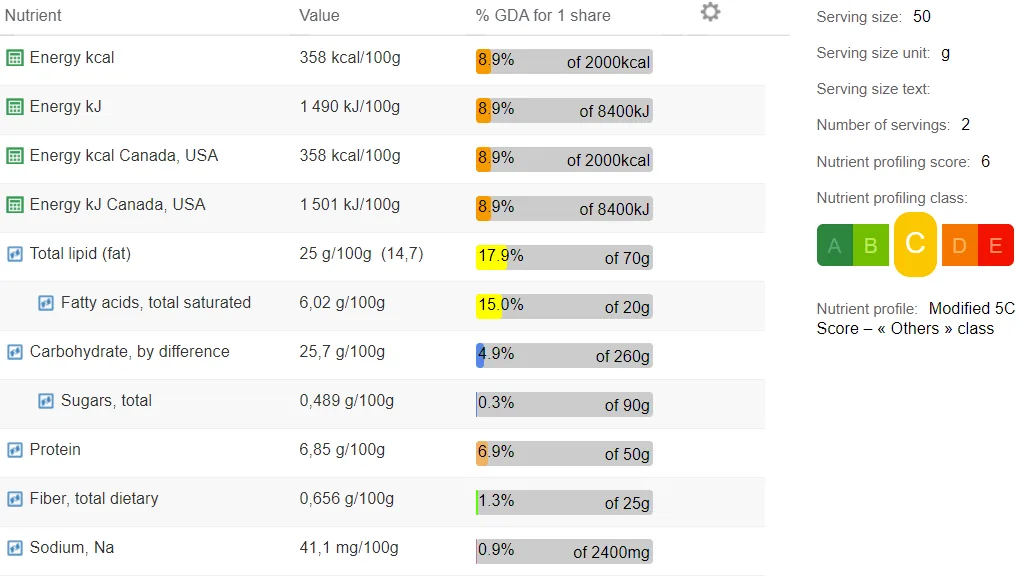Click the green A nutrient class badge
The width and height of the screenshot is (1034, 576).
[834, 245]
